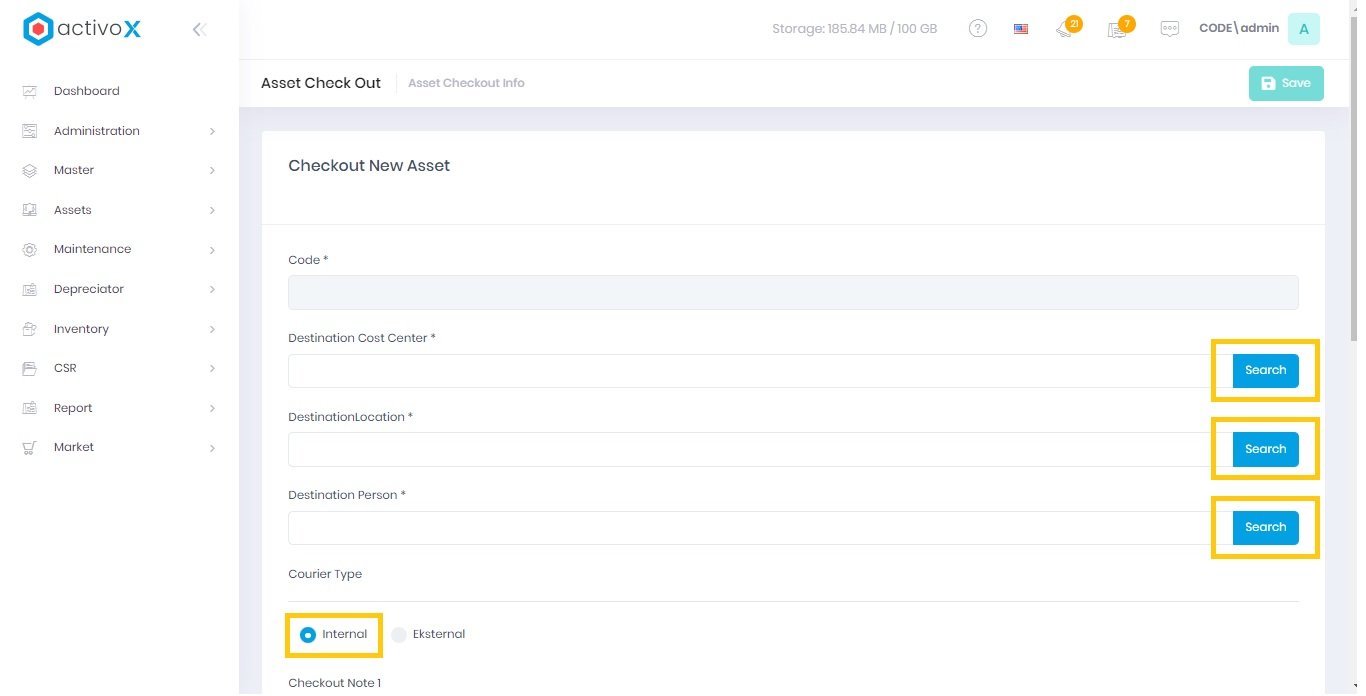The image size is (1366, 696).
Task: Click the admin user avatar
Action: [1303, 29]
